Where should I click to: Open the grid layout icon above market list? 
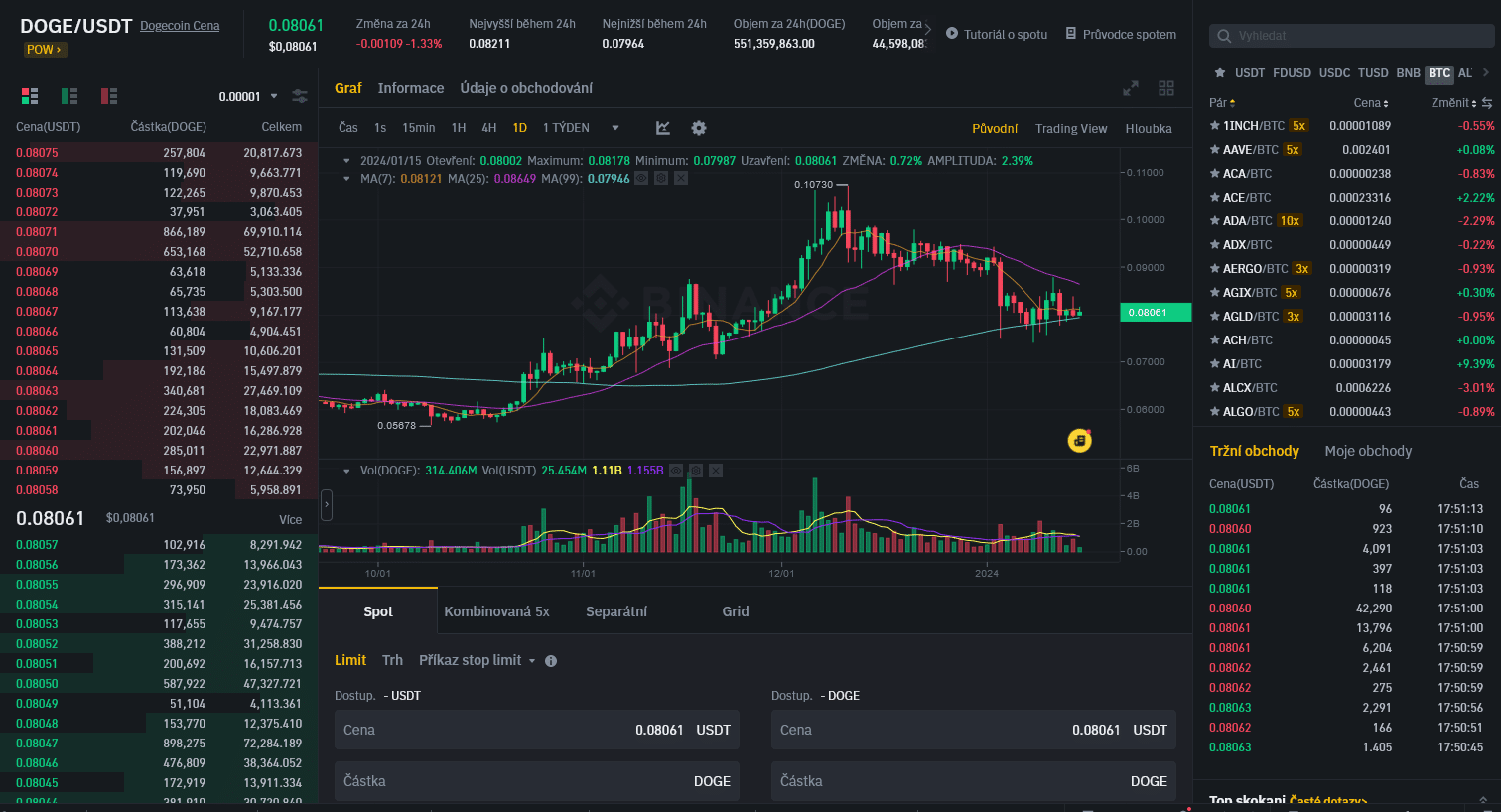(x=1166, y=88)
